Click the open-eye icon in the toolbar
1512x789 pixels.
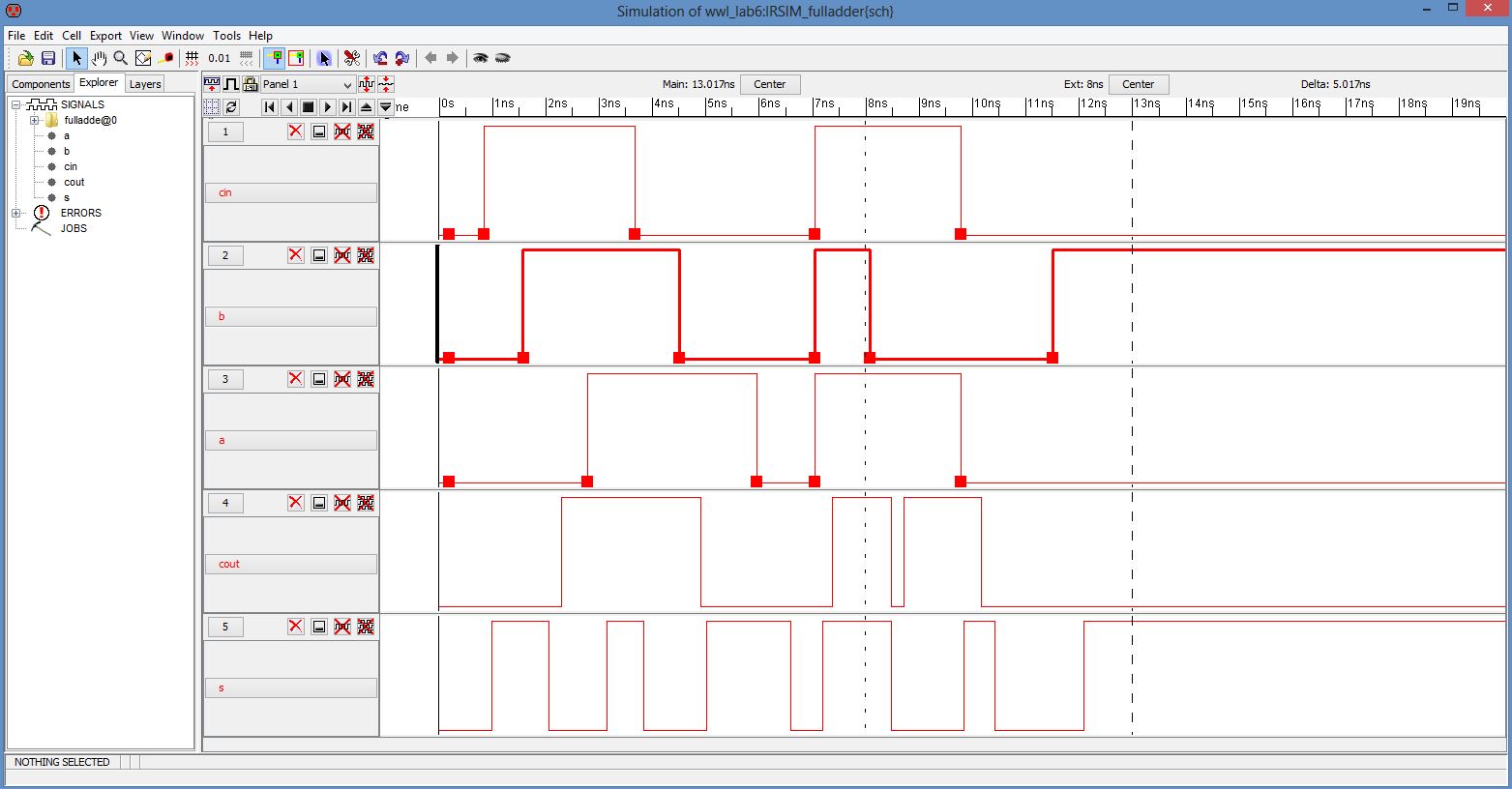tap(480, 58)
